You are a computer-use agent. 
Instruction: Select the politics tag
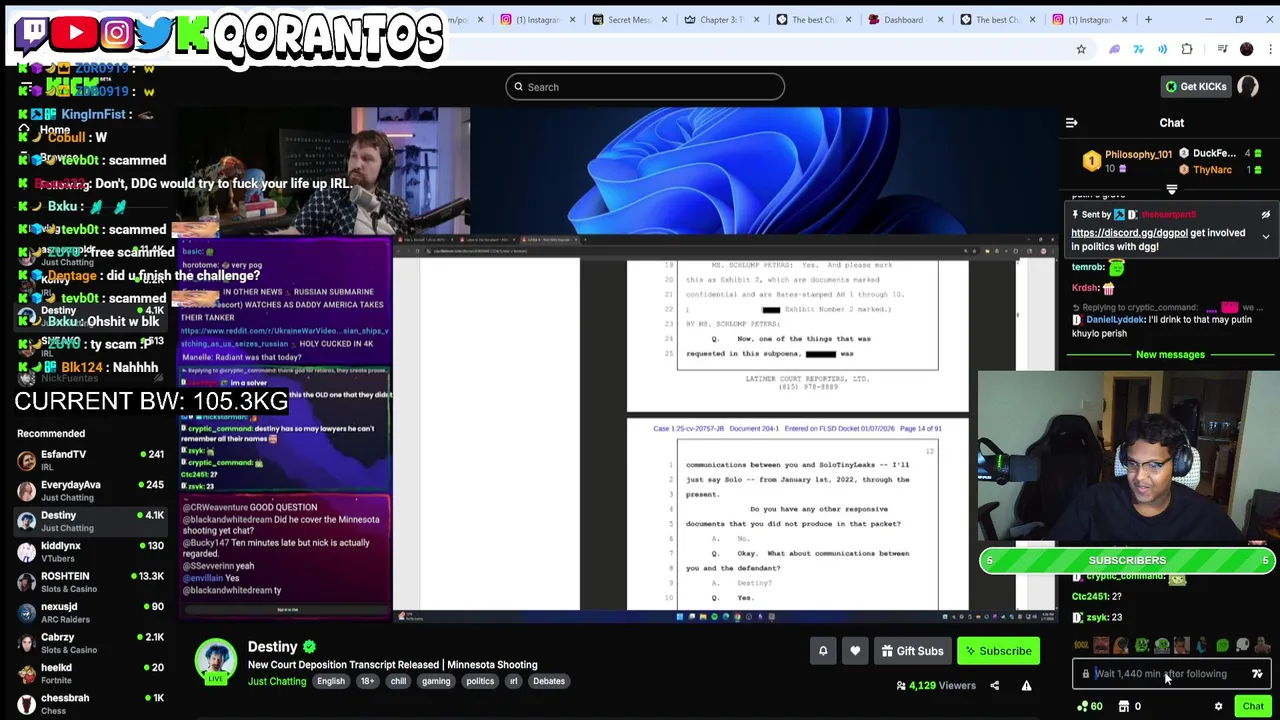(480, 681)
